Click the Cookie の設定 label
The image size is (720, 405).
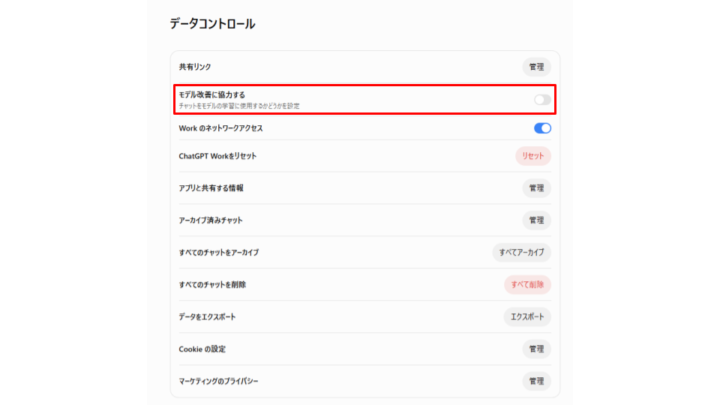(x=202, y=349)
